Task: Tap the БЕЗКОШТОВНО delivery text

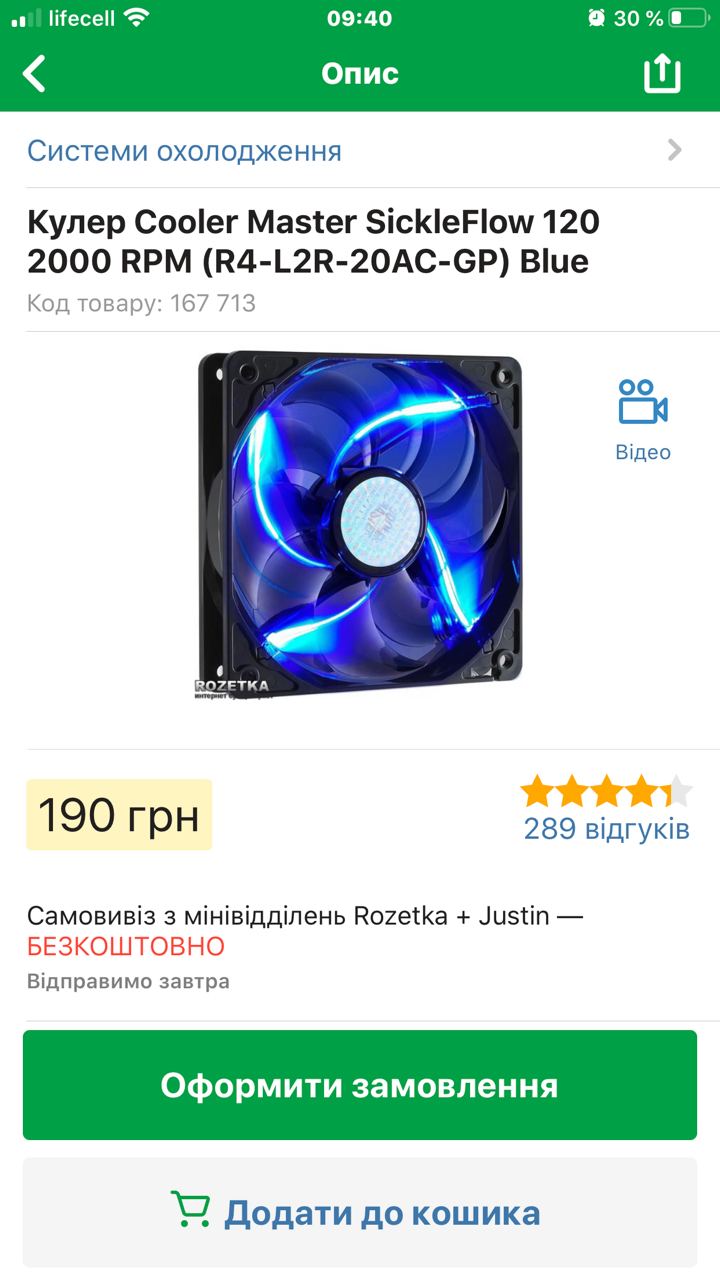Action: 126,946
